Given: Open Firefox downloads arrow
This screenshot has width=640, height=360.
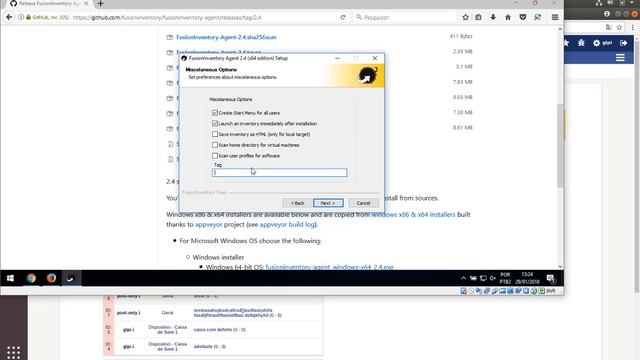Looking at the screenshot, I should point(493,17).
